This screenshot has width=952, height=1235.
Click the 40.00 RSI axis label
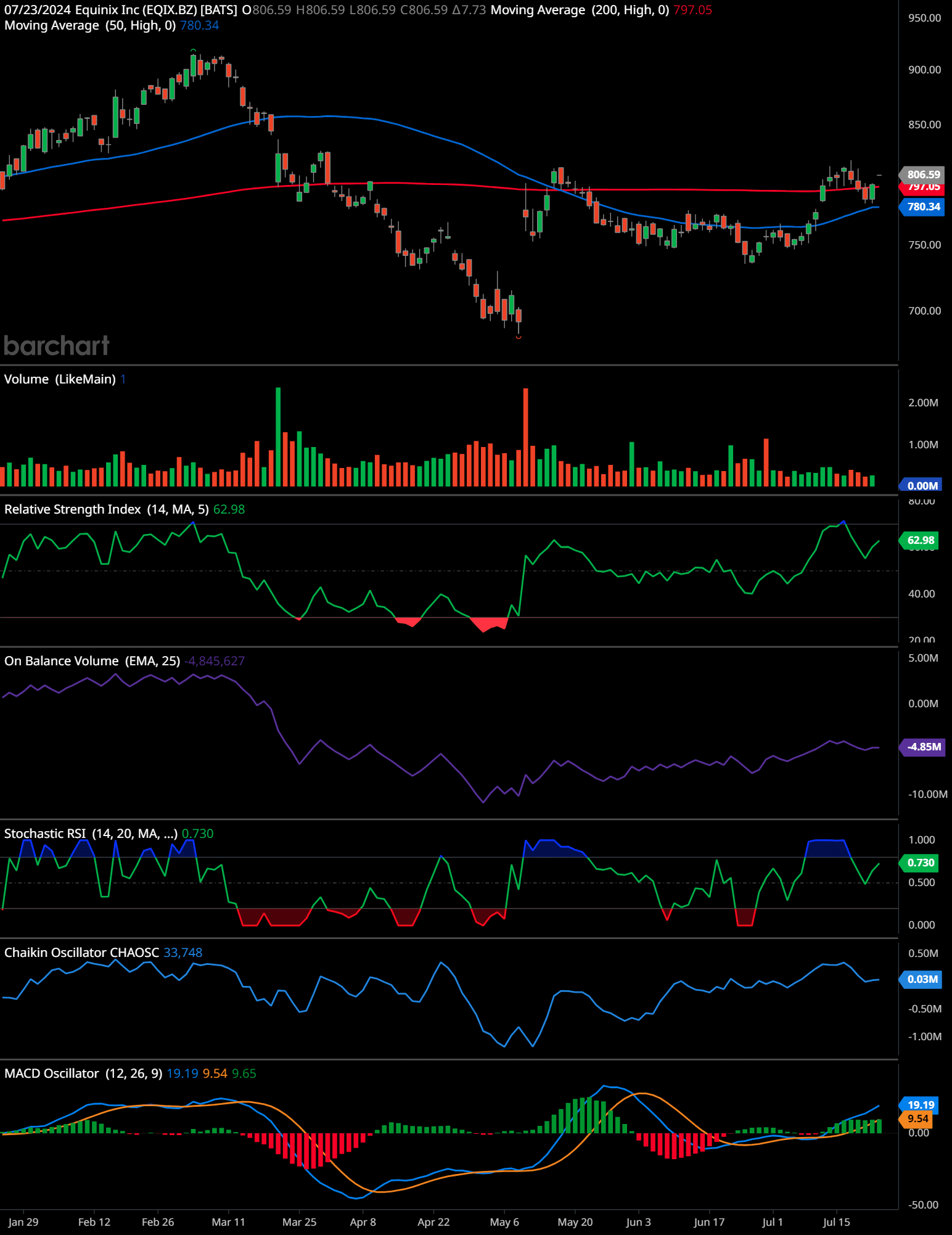coord(921,594)
